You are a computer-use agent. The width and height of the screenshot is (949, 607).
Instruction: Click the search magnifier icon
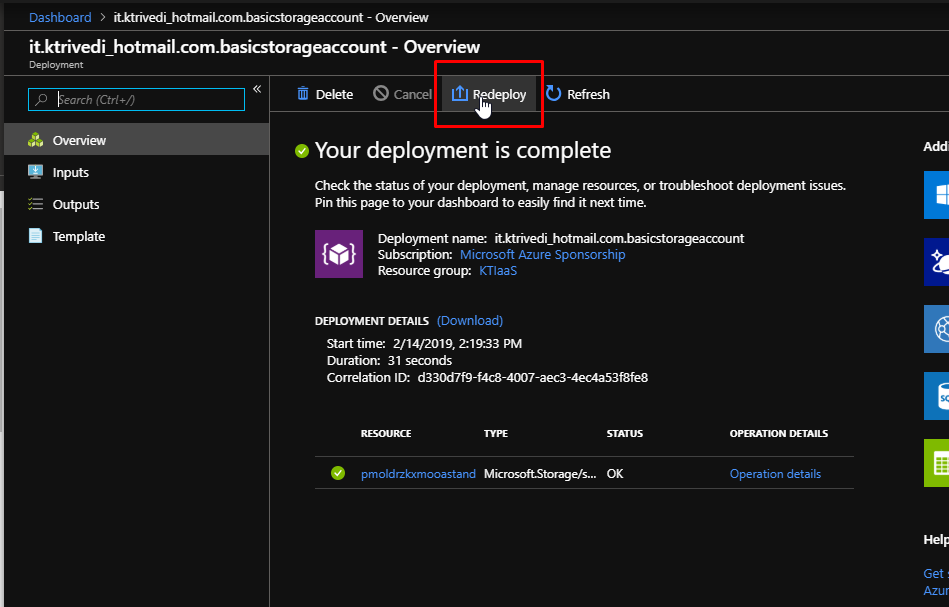(x=41, y=100)
